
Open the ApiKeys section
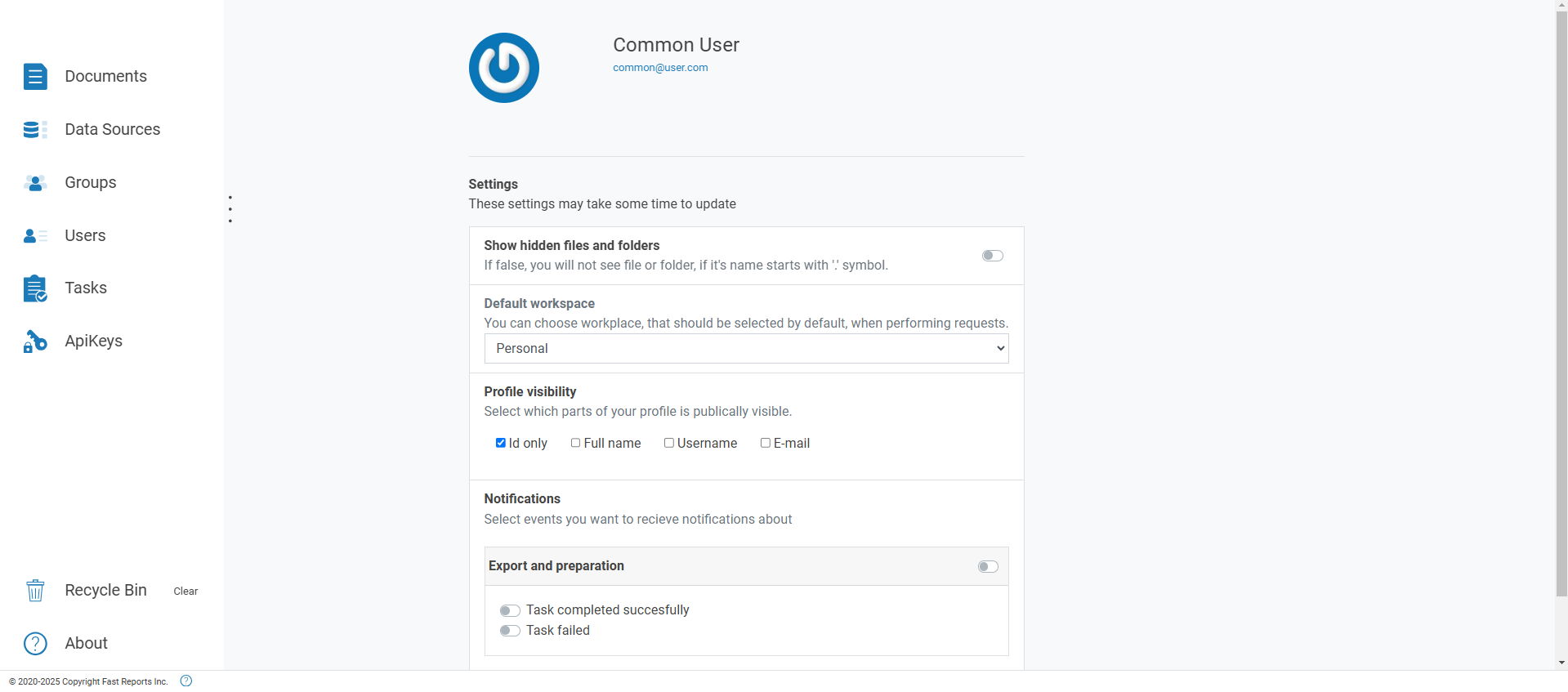(94, 341)
